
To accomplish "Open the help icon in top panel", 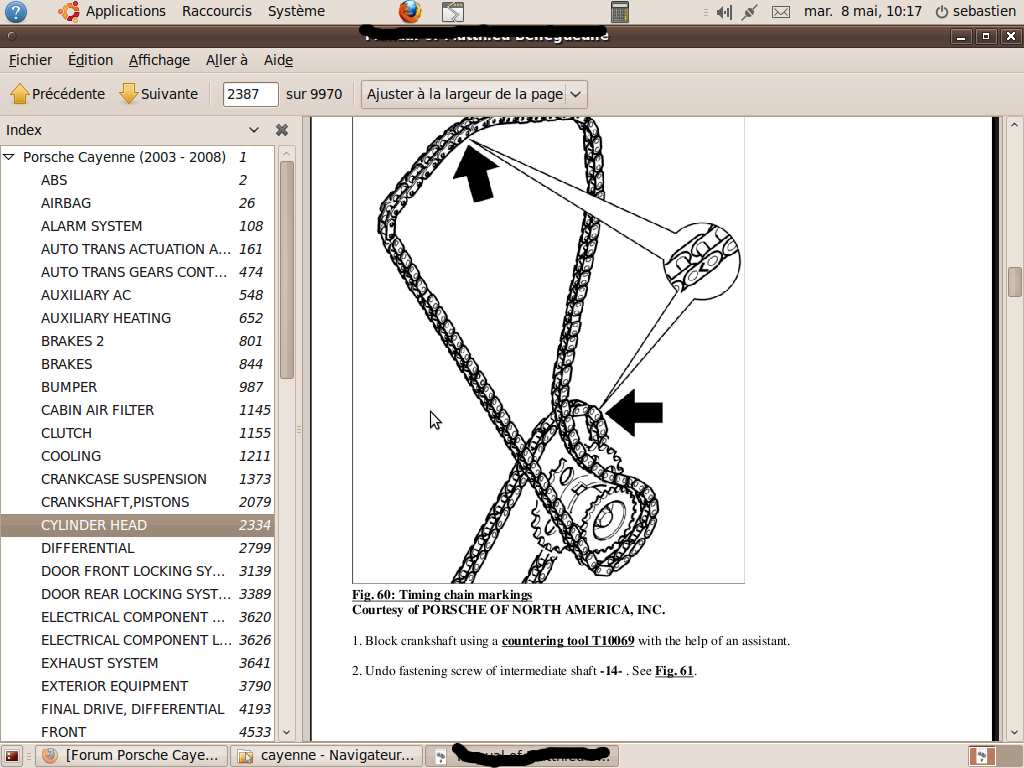I will pos(15,11).
